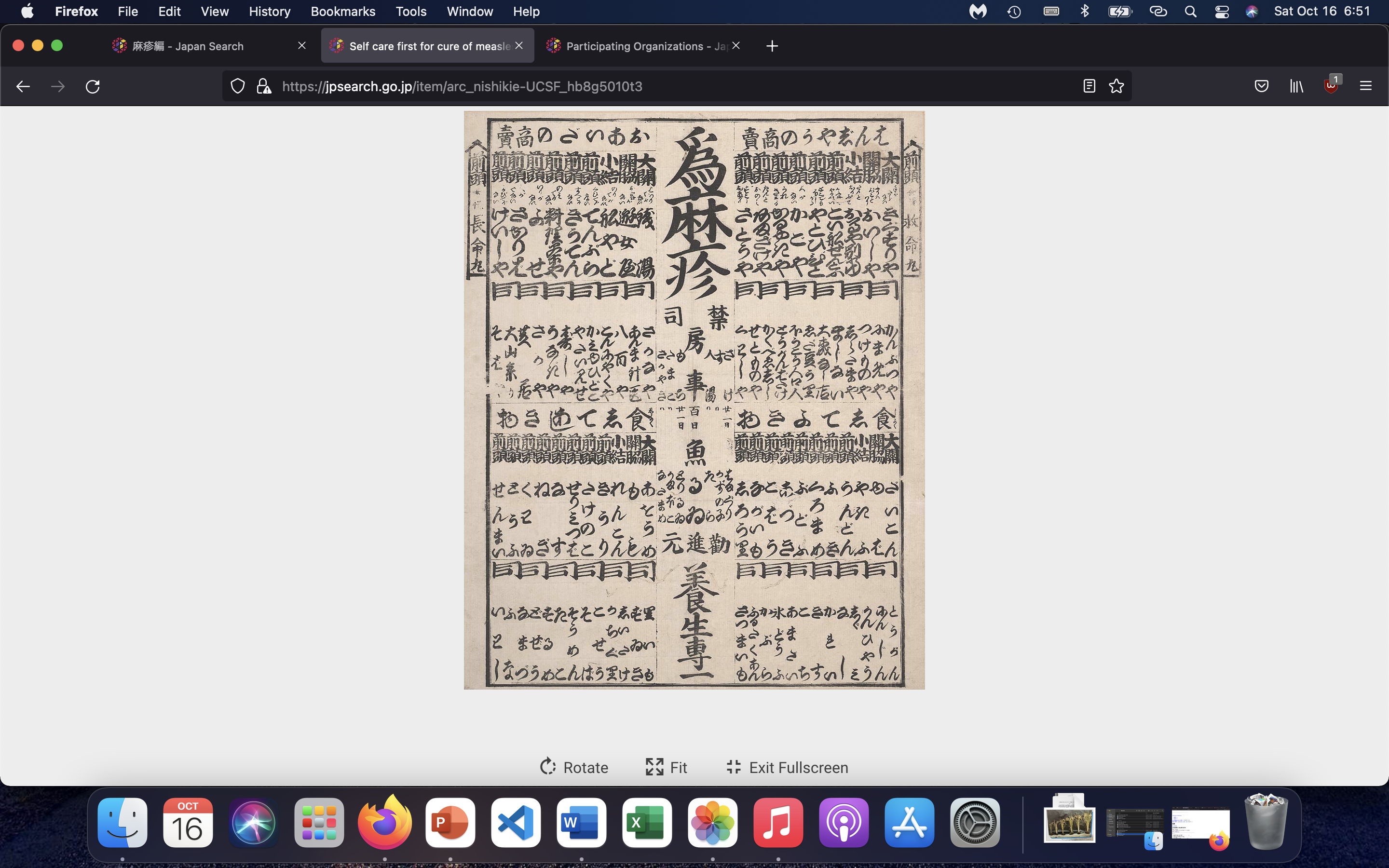
Task: Click the tracking protection shield icon
Action: tap(238, 86)
